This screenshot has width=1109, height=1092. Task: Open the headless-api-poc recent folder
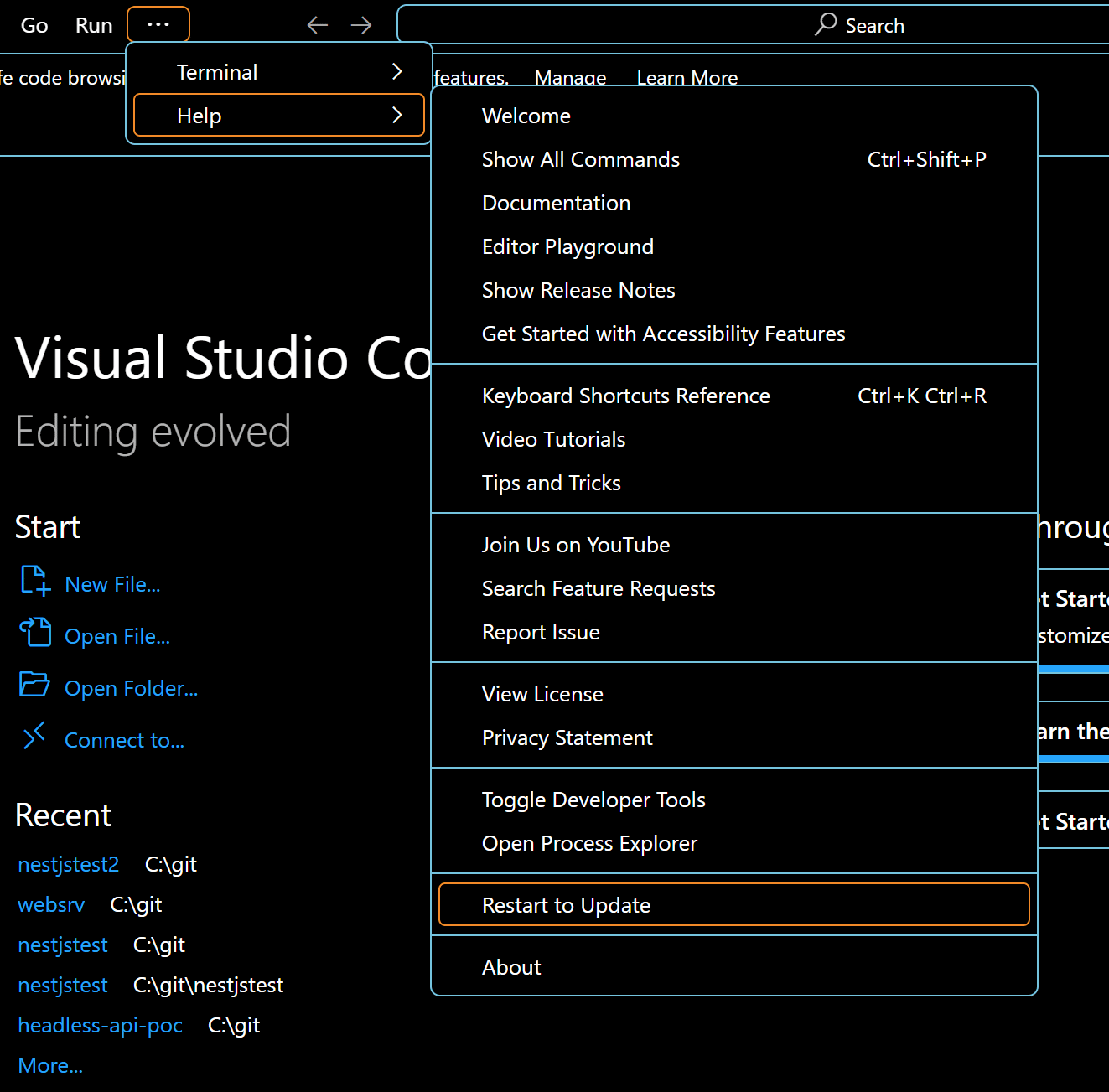(x=100, y=1025)
